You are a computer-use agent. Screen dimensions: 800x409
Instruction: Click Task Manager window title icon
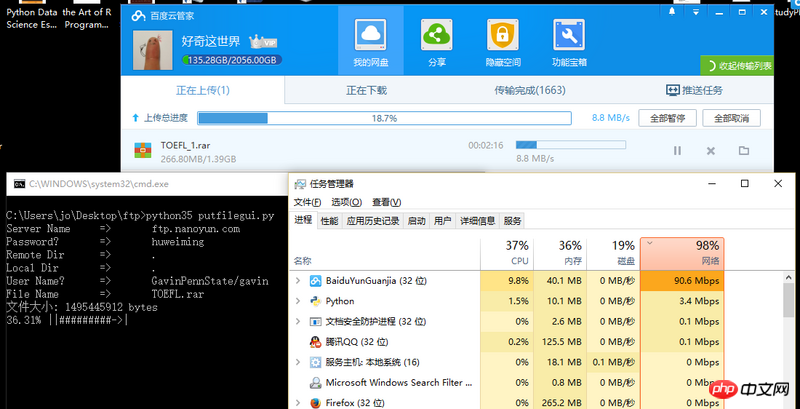[301, 184]
